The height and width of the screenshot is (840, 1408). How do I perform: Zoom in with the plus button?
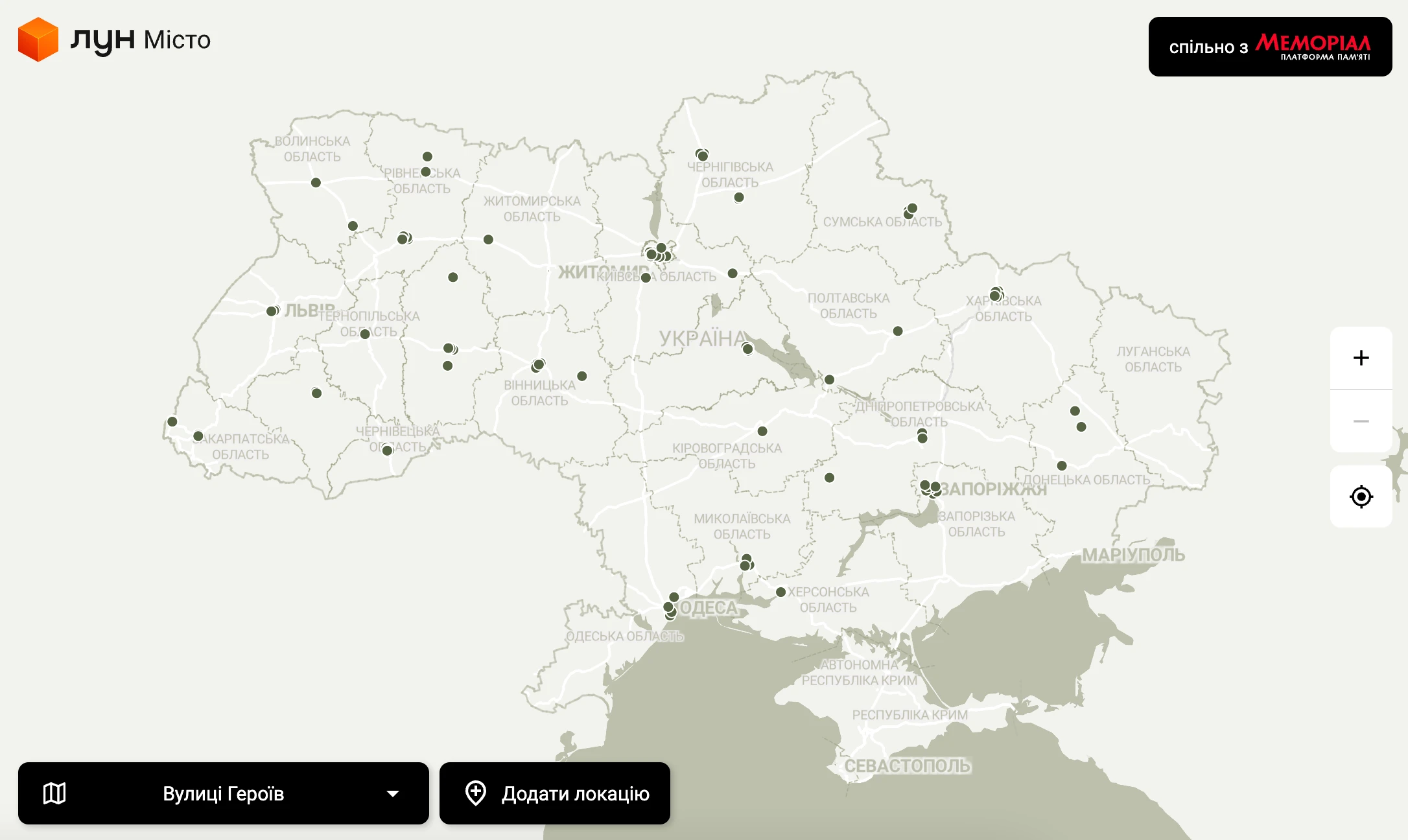point(1361,358)
